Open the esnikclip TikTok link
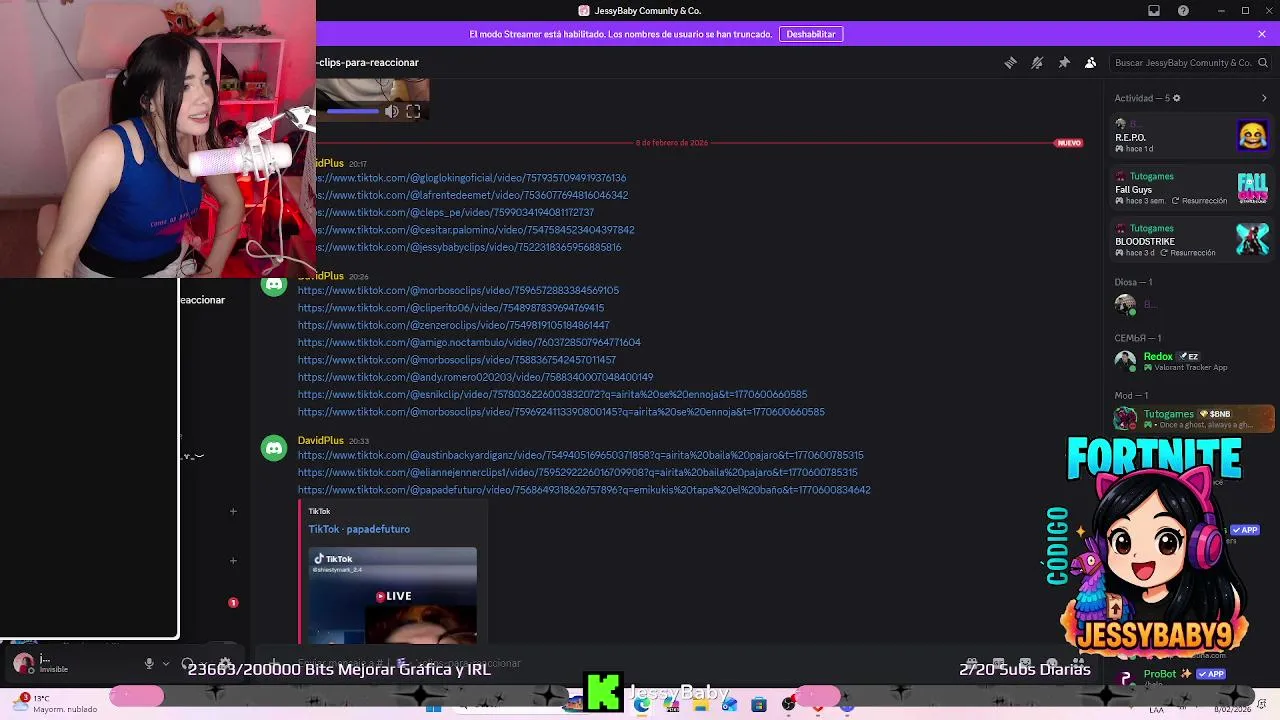Image resolution: width=1280 pixels, height=720 pixels. [552, 394]
